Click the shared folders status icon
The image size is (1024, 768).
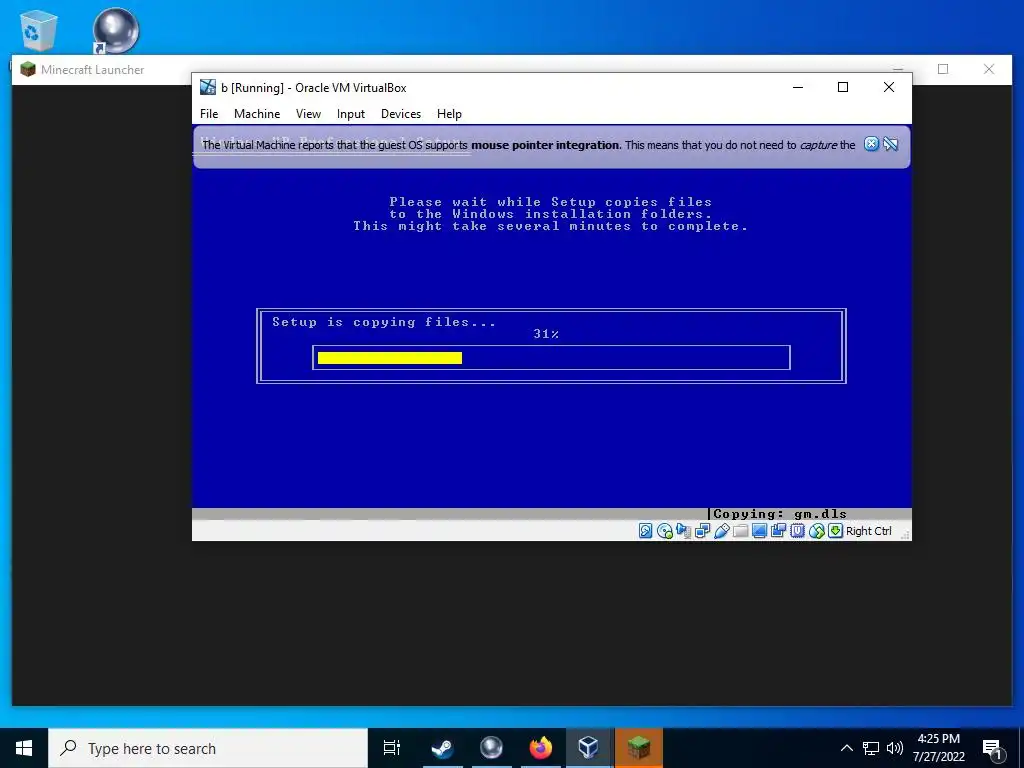pyautogui.click(x=740, y=531)
